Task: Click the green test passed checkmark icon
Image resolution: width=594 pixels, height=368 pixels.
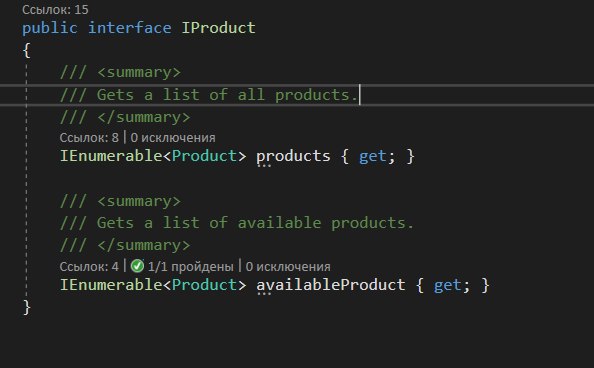Action: [137, 266]
